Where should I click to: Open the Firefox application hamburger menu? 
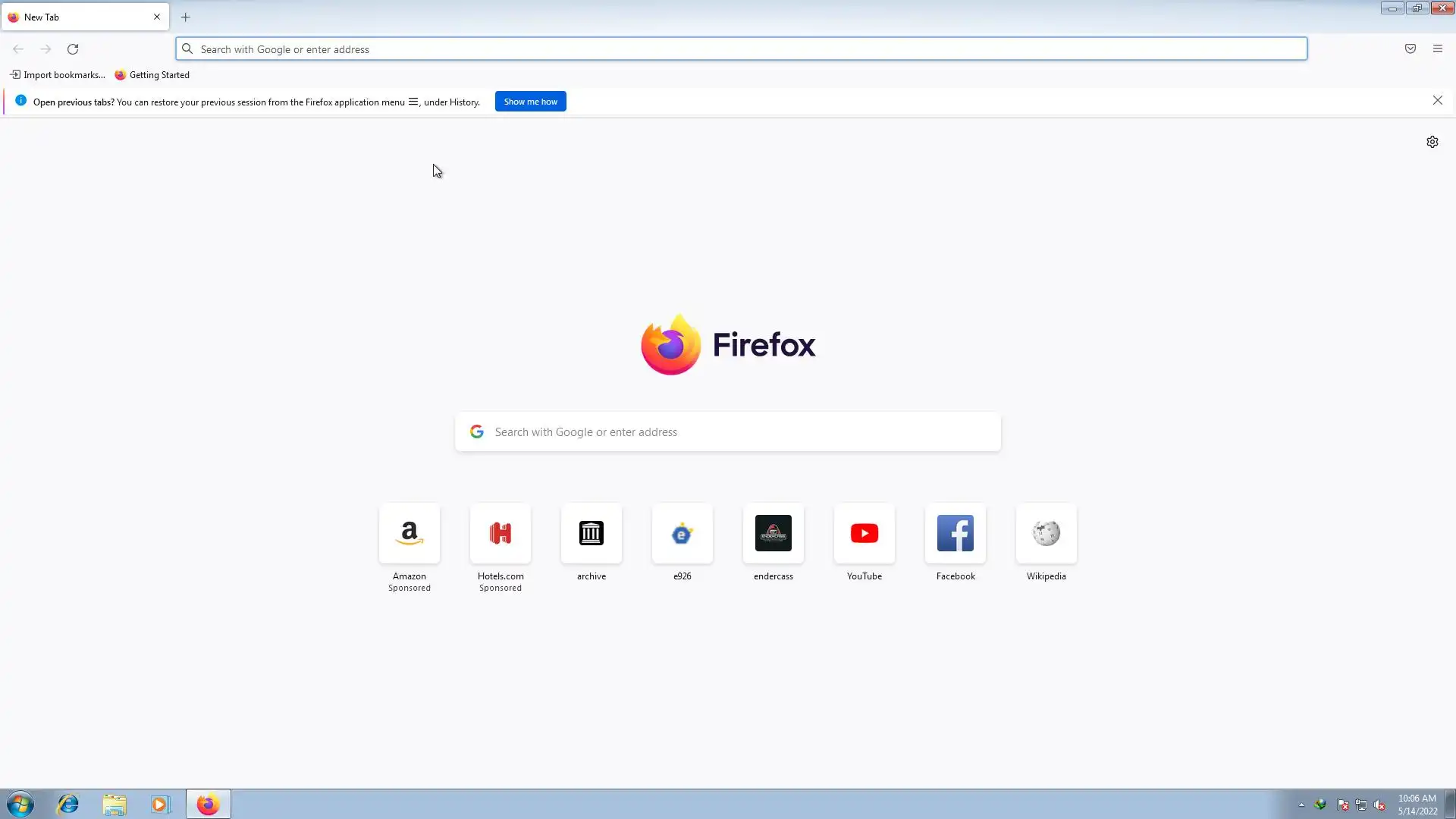[1437, 49]
